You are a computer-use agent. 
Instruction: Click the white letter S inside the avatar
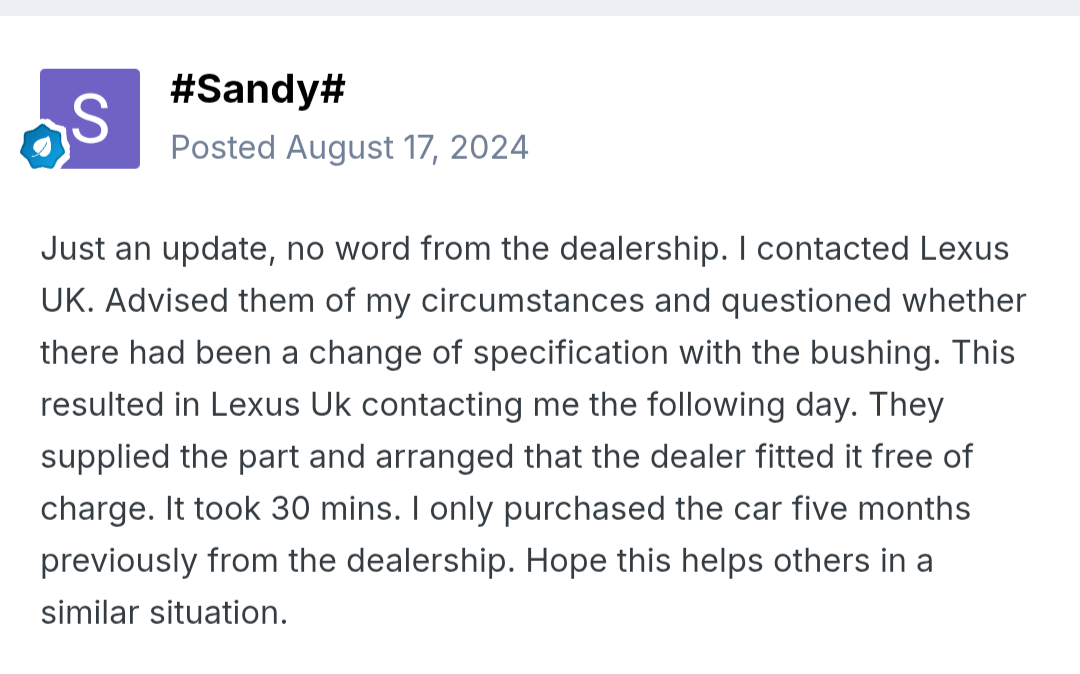[90, 118]
